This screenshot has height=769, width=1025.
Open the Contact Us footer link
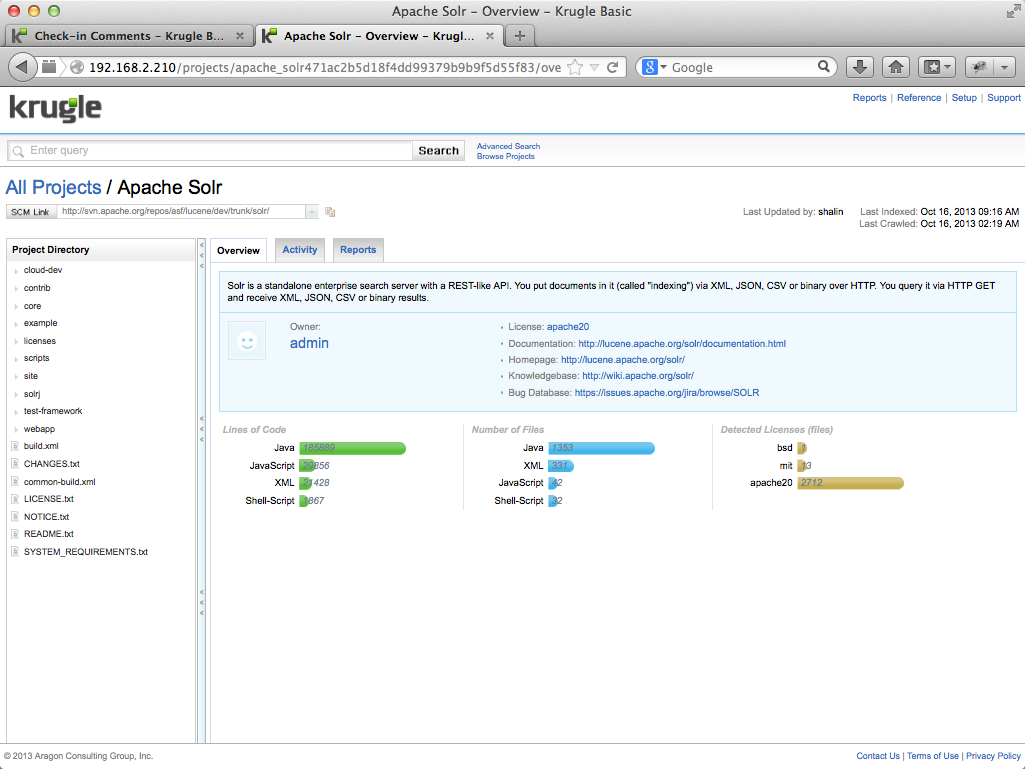(x=878, y=756)
